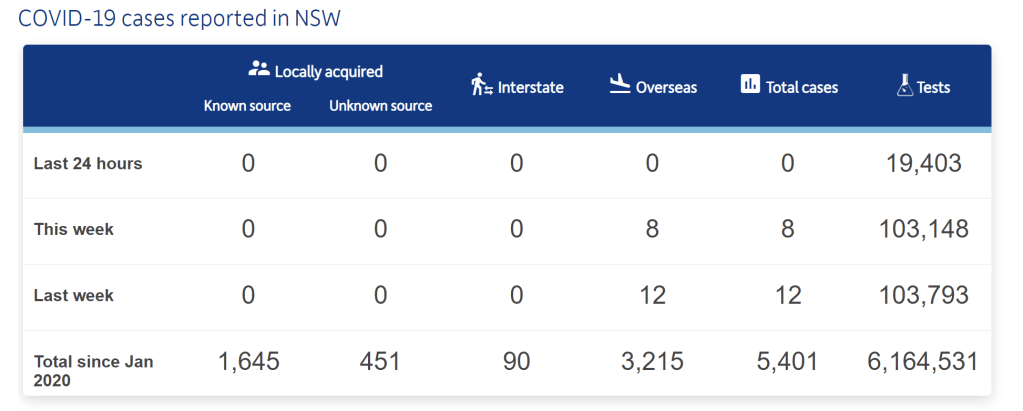The image size is (1023, 411).
Task: Click the Total cases bar chart icon
Action: (x=750, y=85)
